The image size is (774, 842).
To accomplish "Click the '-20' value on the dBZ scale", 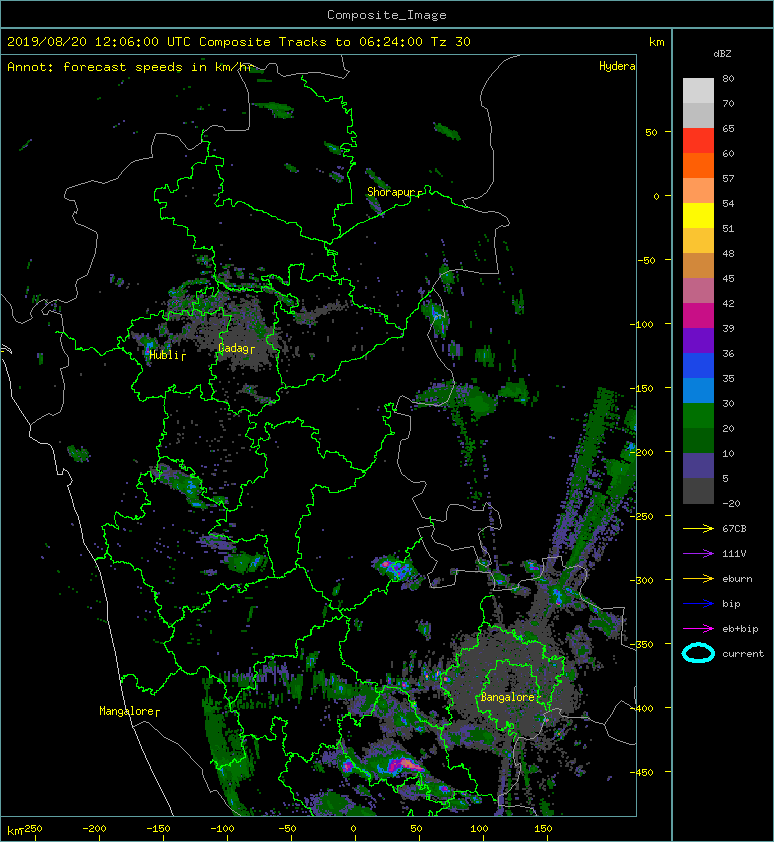I will (731, 504).
